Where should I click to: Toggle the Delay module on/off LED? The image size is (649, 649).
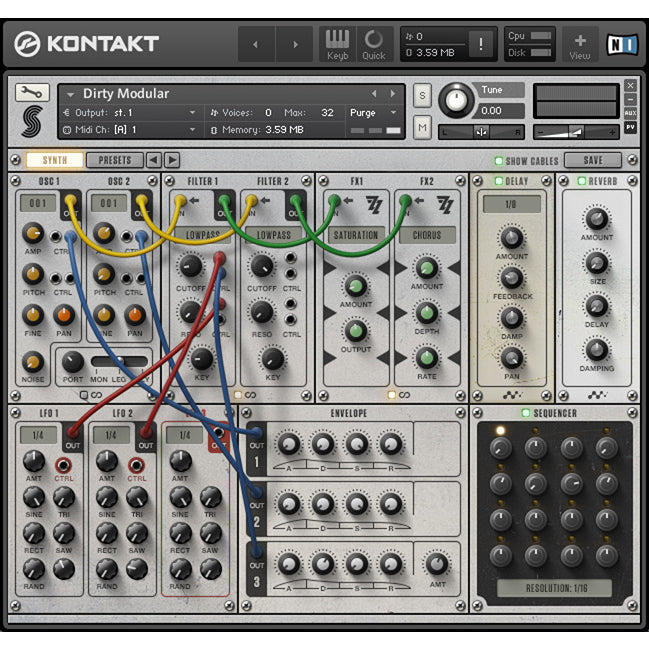499,181
